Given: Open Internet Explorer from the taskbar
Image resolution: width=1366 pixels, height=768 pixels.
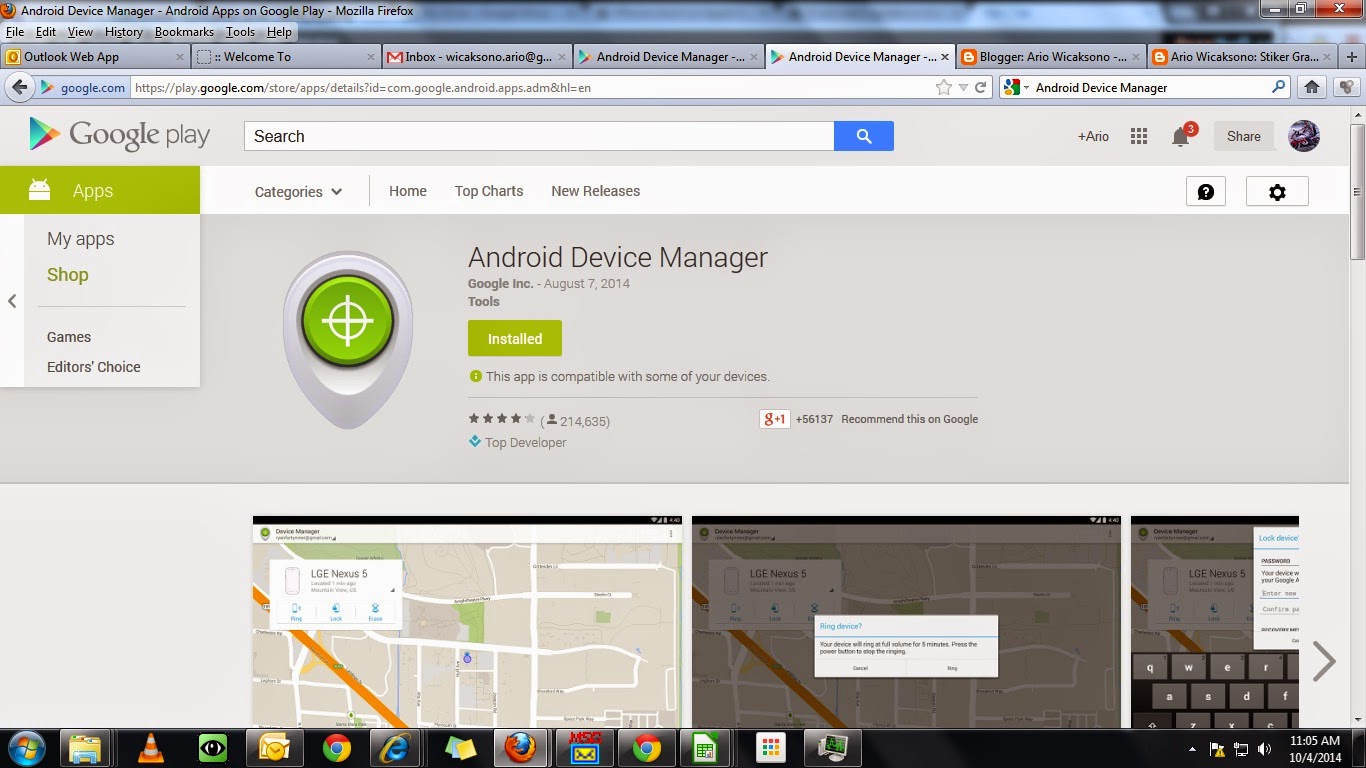Looking at the screenshot, I should (x=394, y=748).
